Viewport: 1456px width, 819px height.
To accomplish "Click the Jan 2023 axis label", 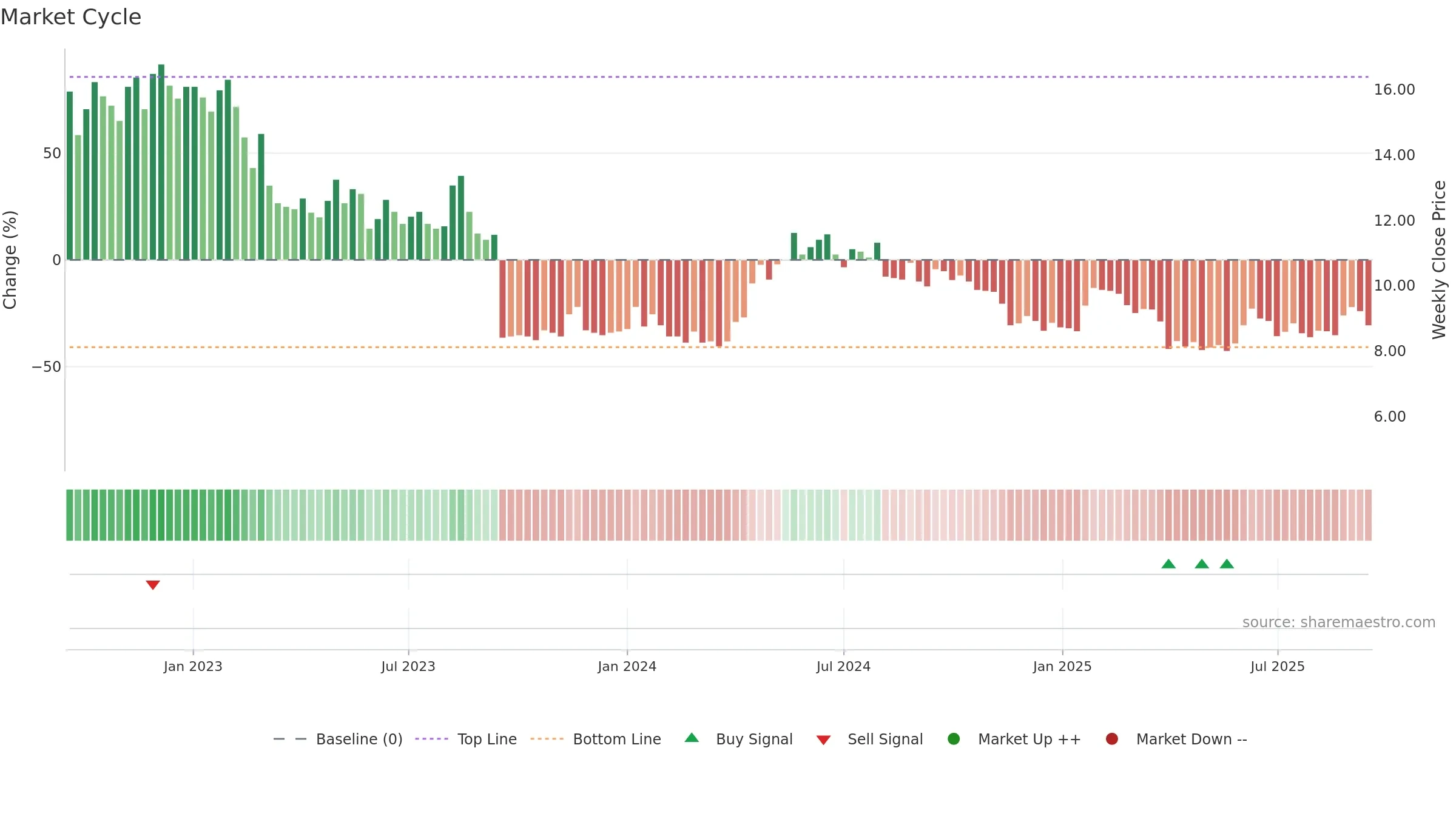I will [x=193, y=666].
